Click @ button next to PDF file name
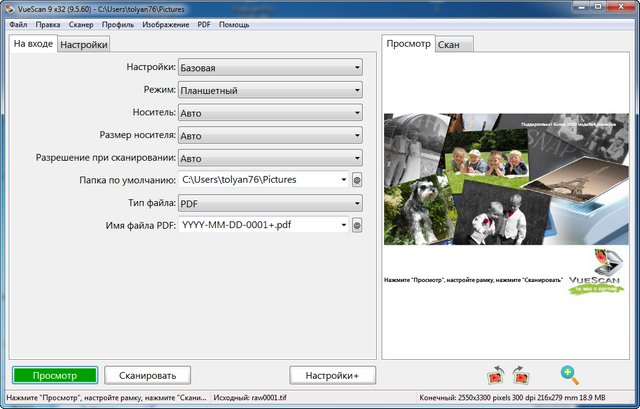 coord(357,225)
